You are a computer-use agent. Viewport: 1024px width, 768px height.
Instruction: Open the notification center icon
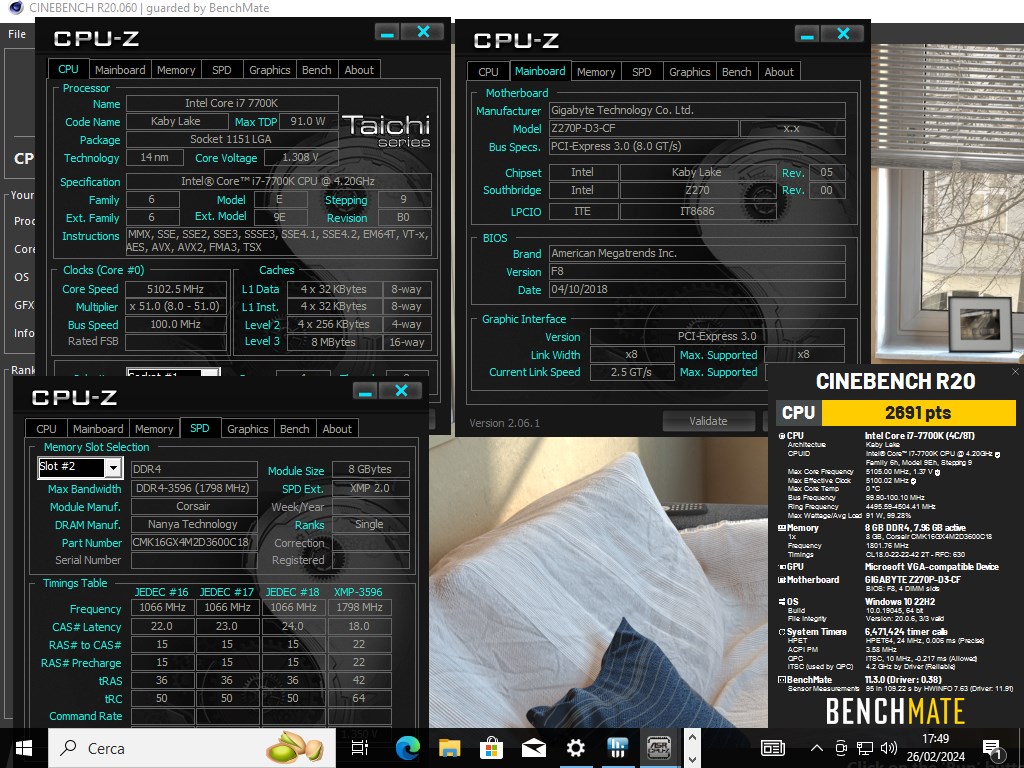pyautogui.click(x=993, y=748)
